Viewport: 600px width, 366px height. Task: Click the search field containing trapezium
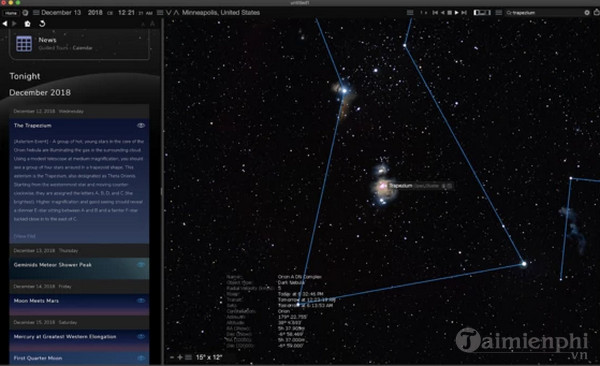click(x=543, y=13)
